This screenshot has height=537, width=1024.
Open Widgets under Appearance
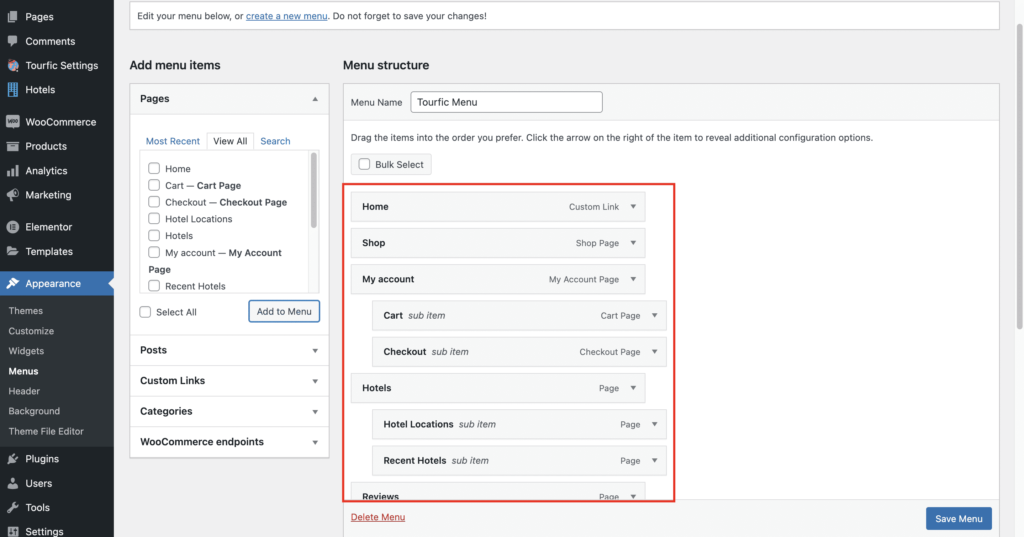[26, 351]
